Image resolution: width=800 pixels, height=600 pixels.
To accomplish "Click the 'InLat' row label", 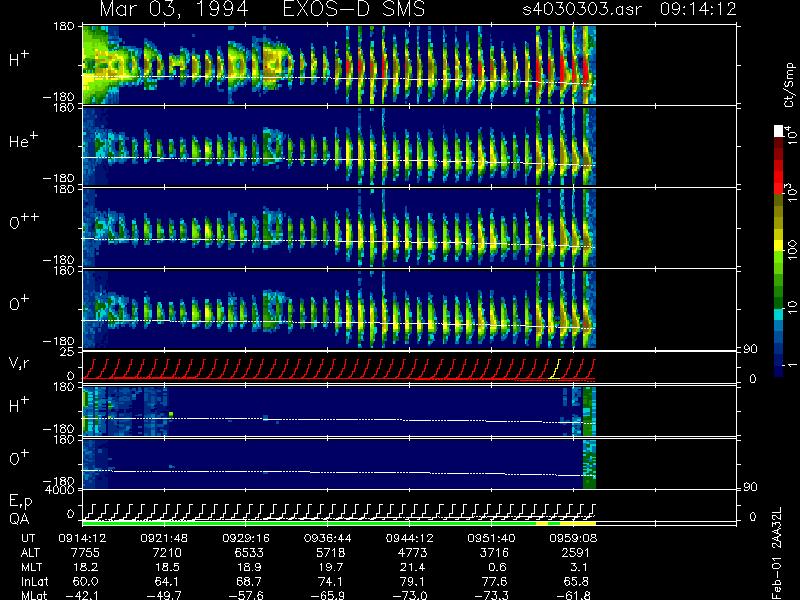I will pos(34,582).
